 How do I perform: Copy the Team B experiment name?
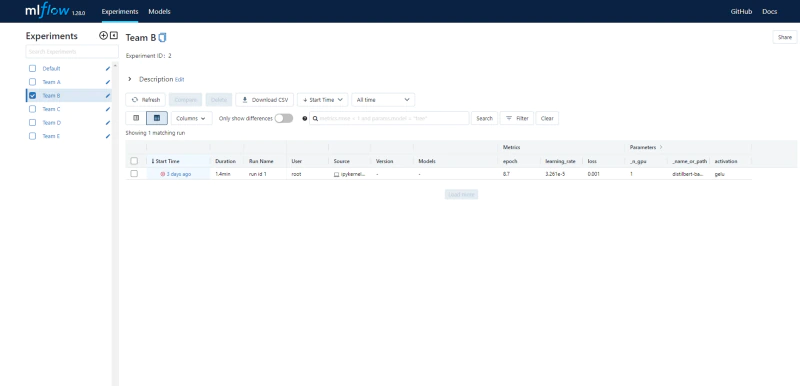pyautogui.click(x=163, y=38)
